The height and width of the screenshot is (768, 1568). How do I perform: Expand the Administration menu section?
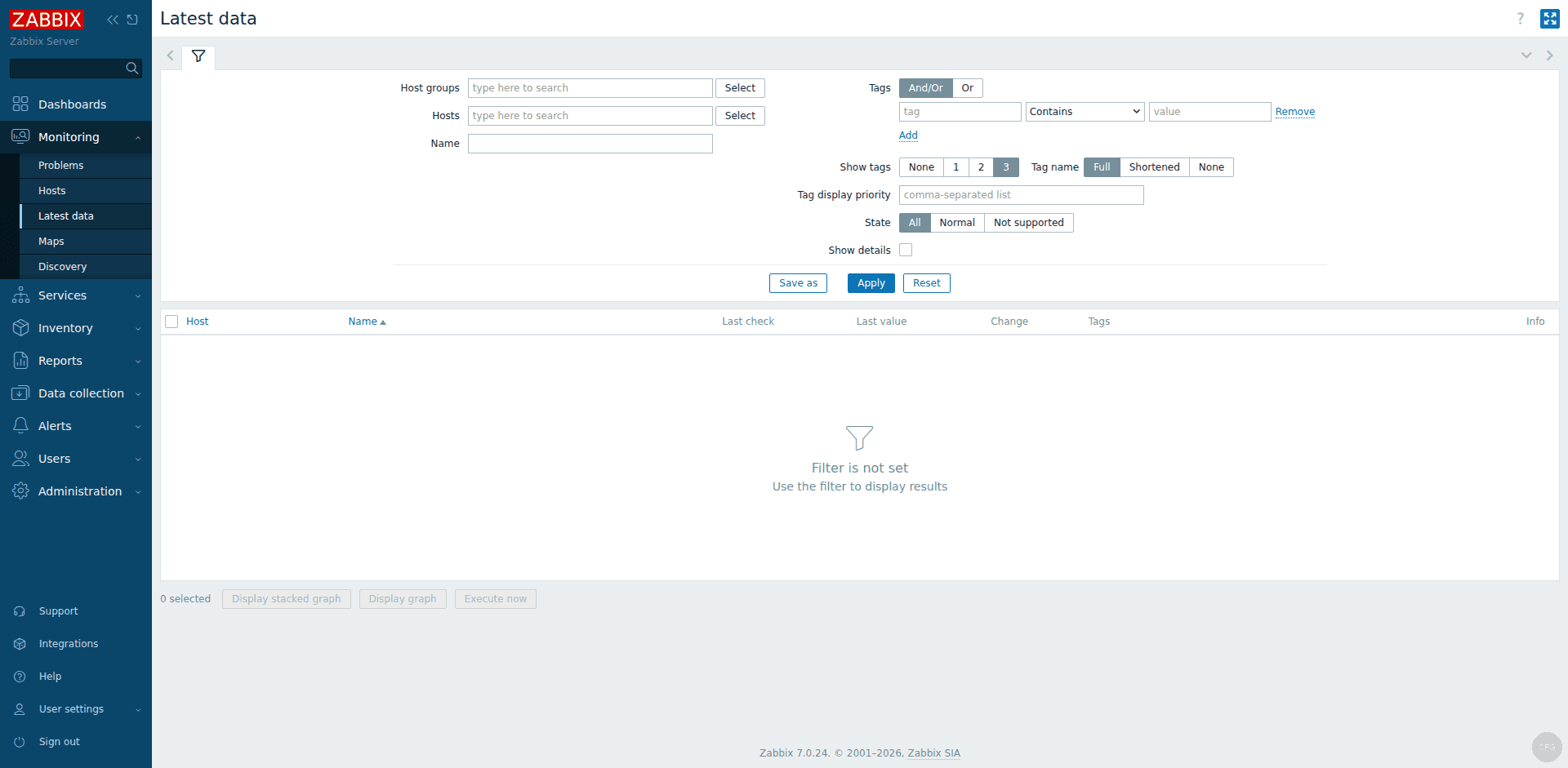(80, 491)
